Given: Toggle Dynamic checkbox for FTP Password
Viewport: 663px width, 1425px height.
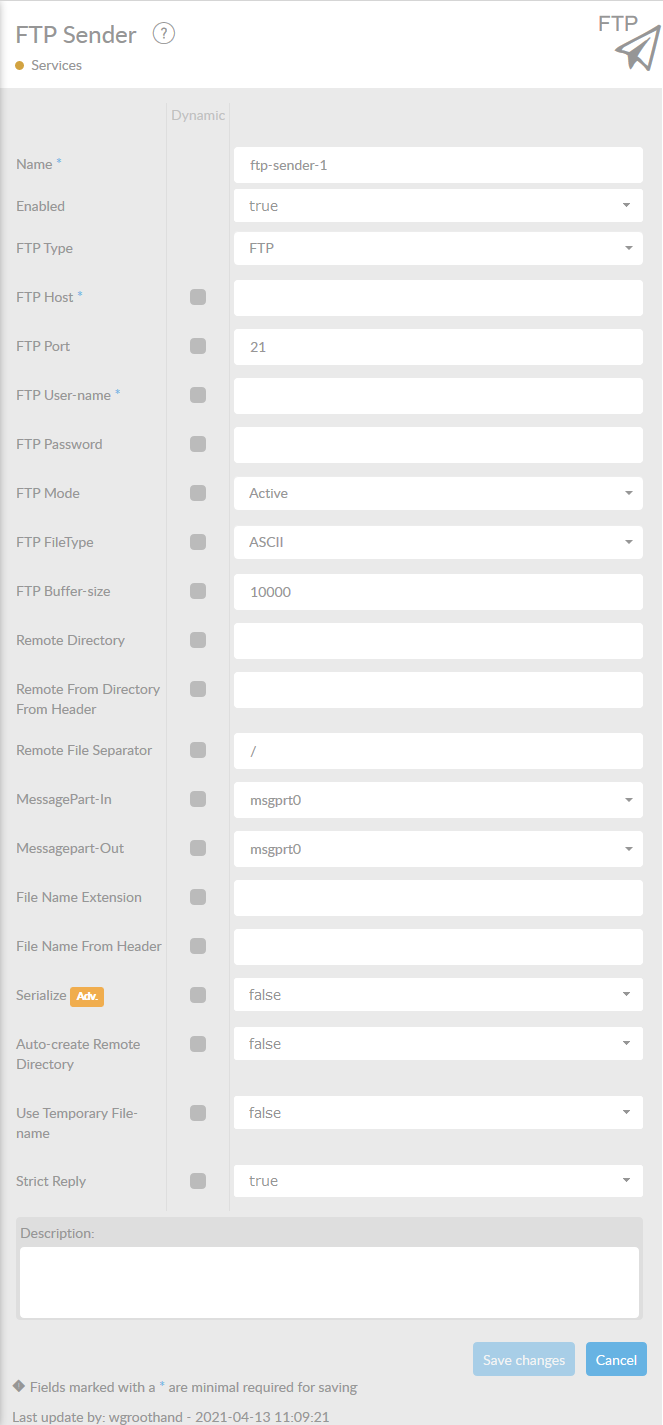Looking at the screenshot, I should [x=198, y=444].
